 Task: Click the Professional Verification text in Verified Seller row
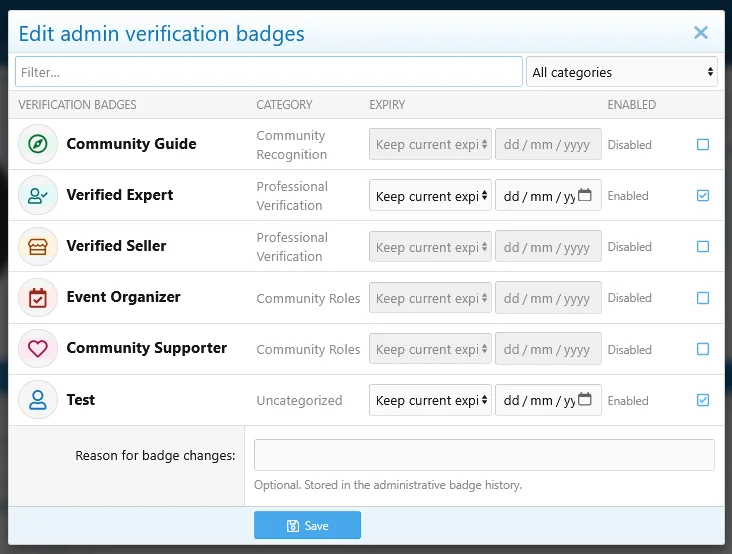[292, 247]
